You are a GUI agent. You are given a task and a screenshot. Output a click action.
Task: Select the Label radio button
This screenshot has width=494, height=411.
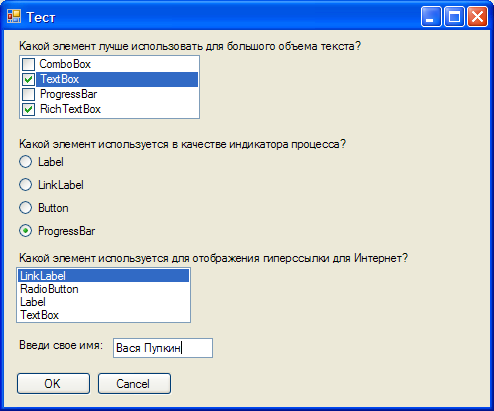point(25,162)
